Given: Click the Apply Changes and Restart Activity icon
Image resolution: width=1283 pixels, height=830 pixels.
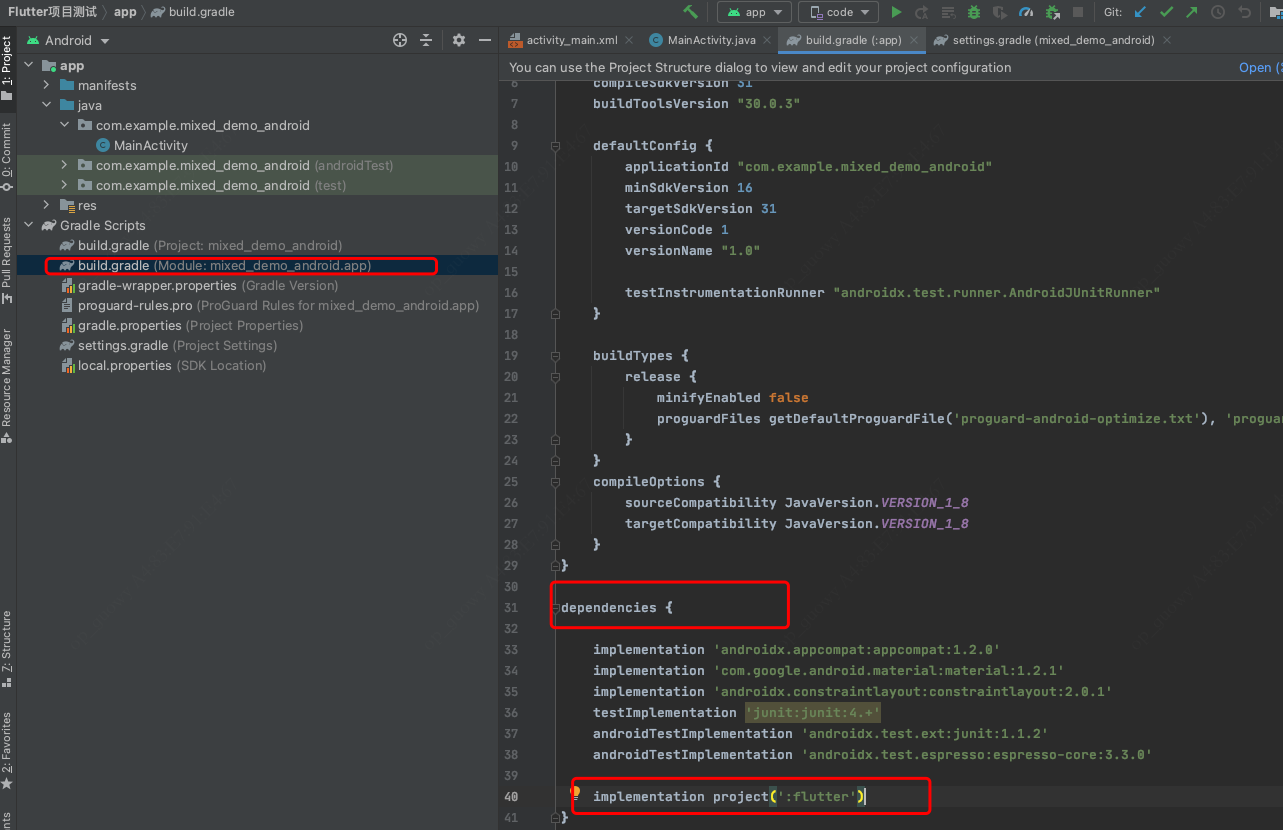Looking at the screenshot, I should [922, 12].
